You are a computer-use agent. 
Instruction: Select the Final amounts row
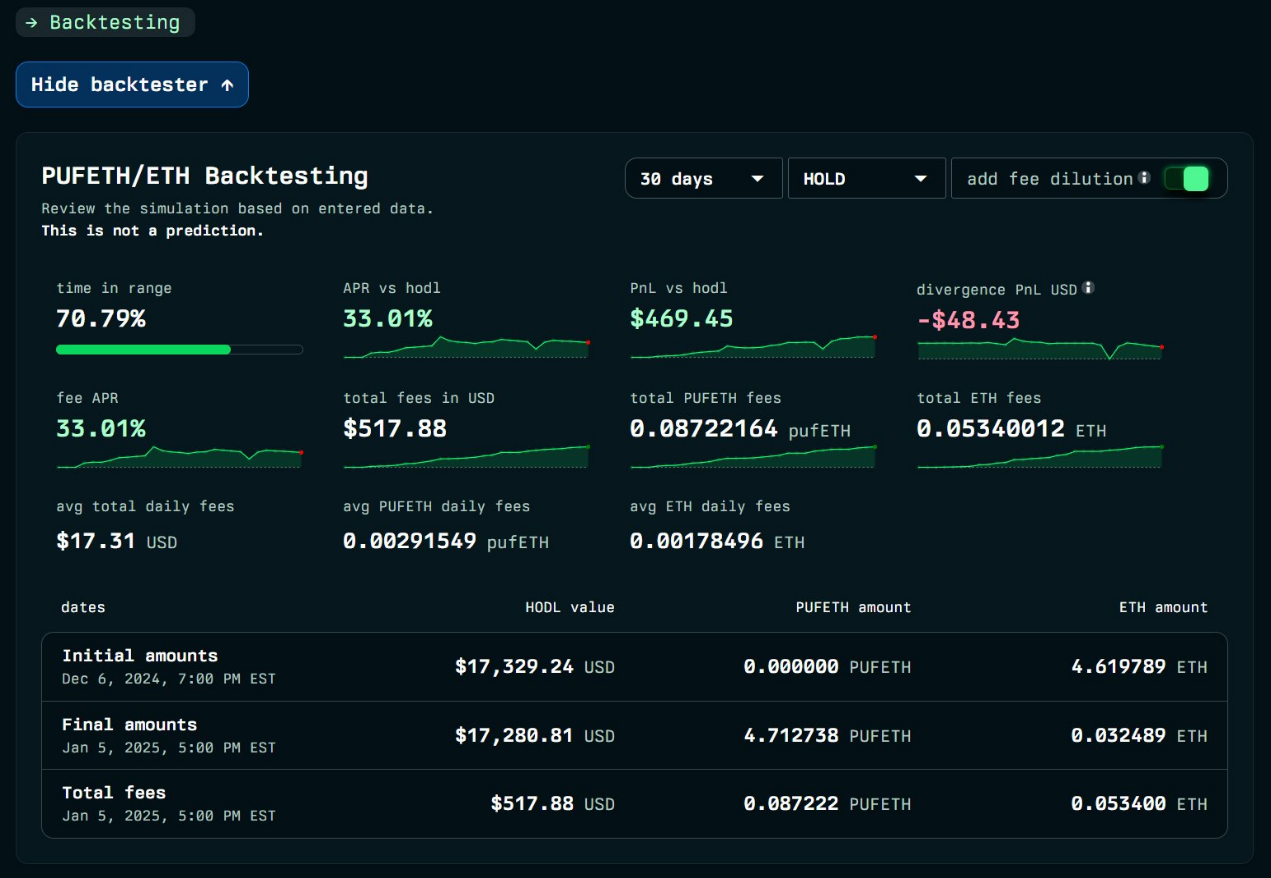[634, 735]
